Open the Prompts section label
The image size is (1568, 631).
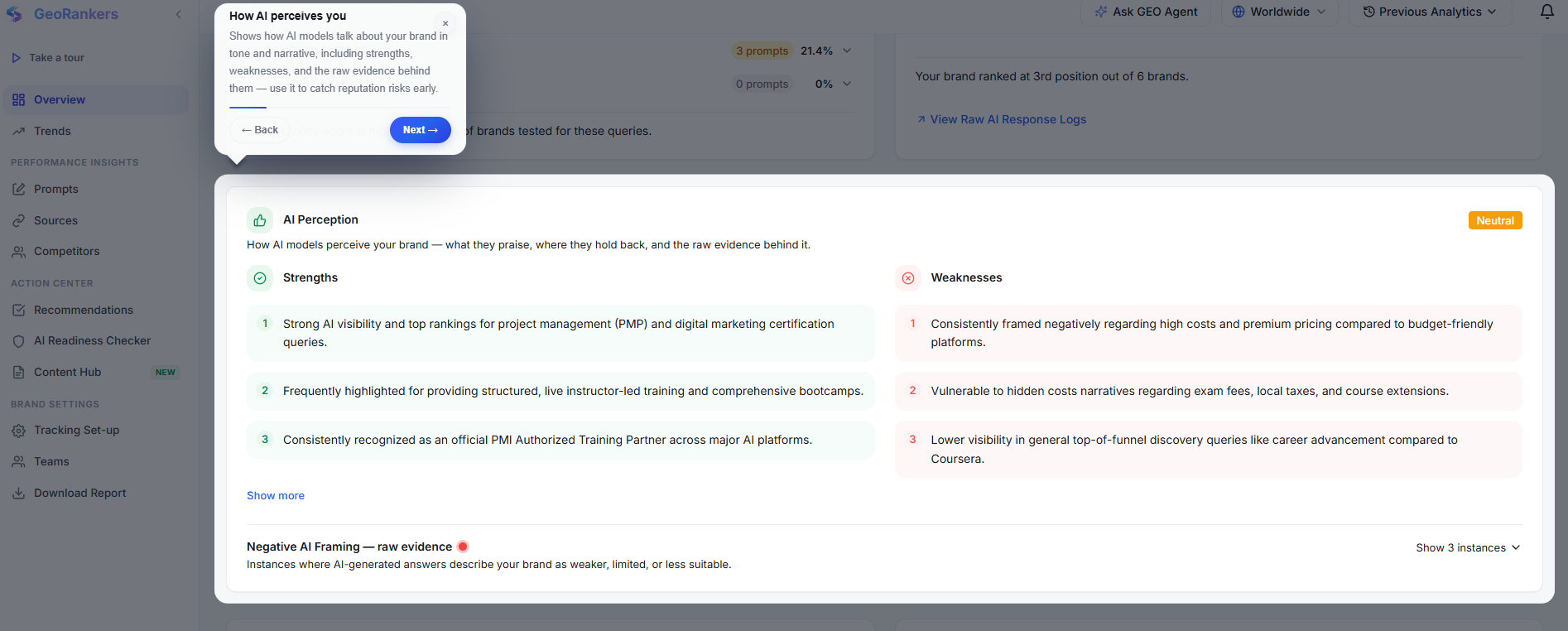[x=56, y=189]
